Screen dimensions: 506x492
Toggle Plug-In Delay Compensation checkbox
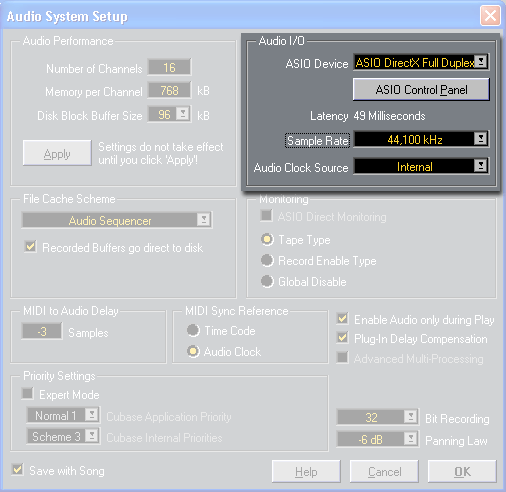[342, 338]
